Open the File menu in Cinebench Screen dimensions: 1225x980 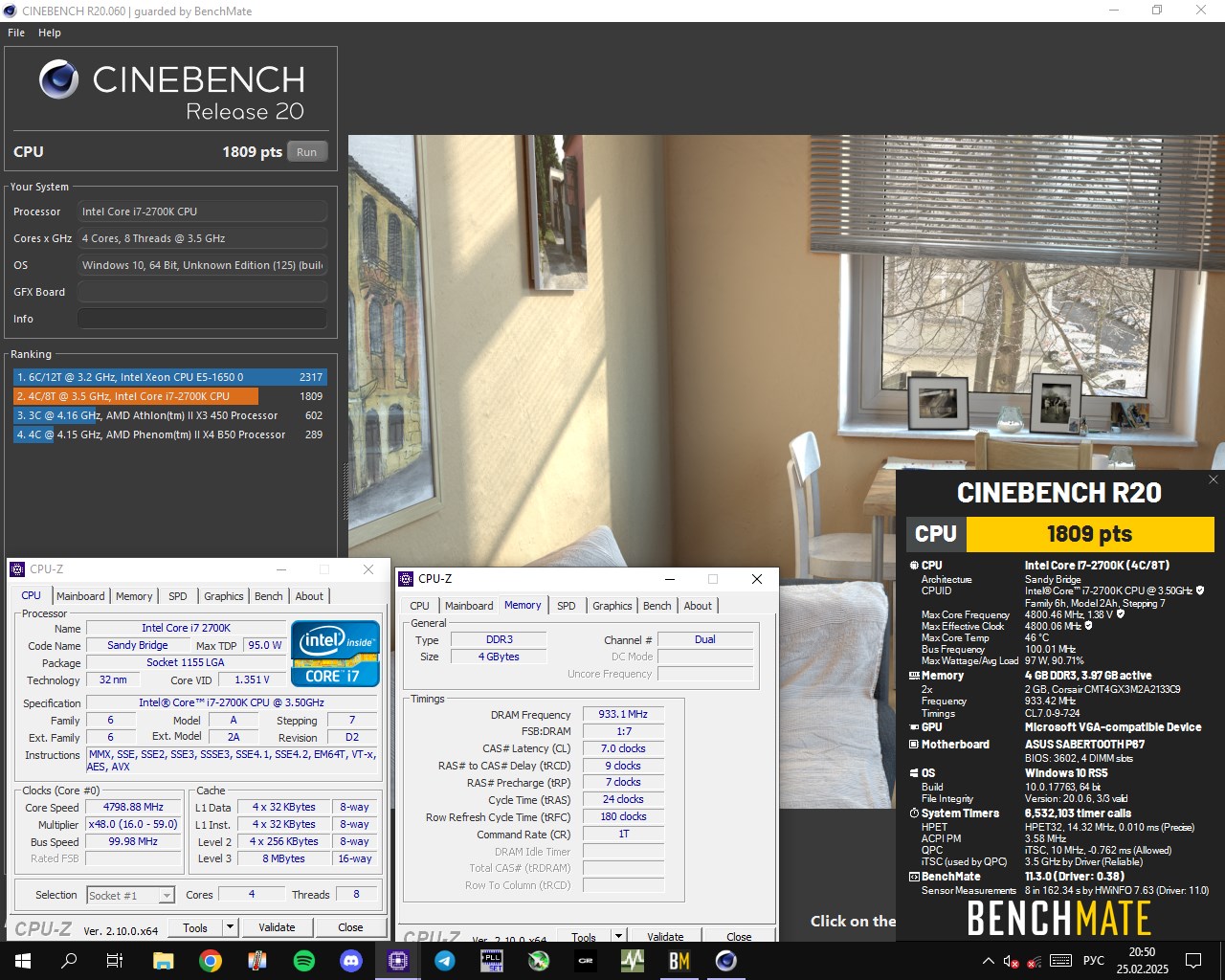click(16, 33)
